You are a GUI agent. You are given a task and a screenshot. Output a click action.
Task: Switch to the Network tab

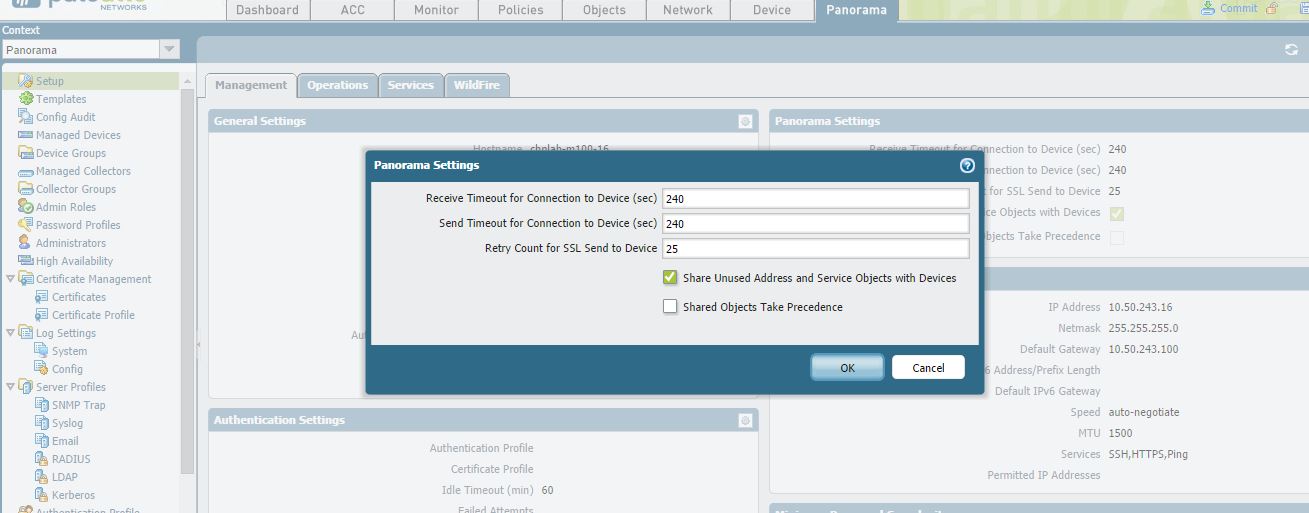[688, 10]
